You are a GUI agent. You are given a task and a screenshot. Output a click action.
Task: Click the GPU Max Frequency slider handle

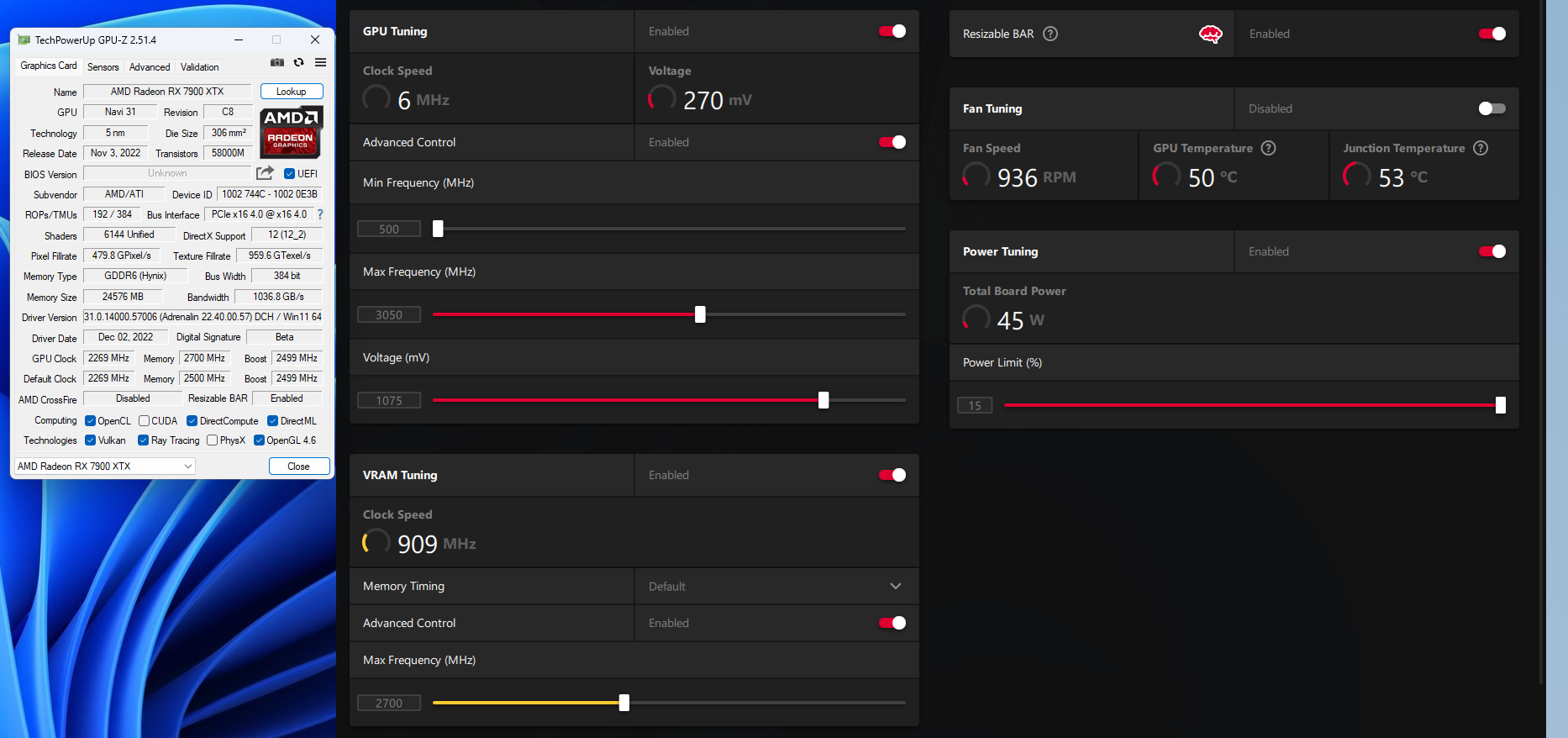tap(700, 314)
